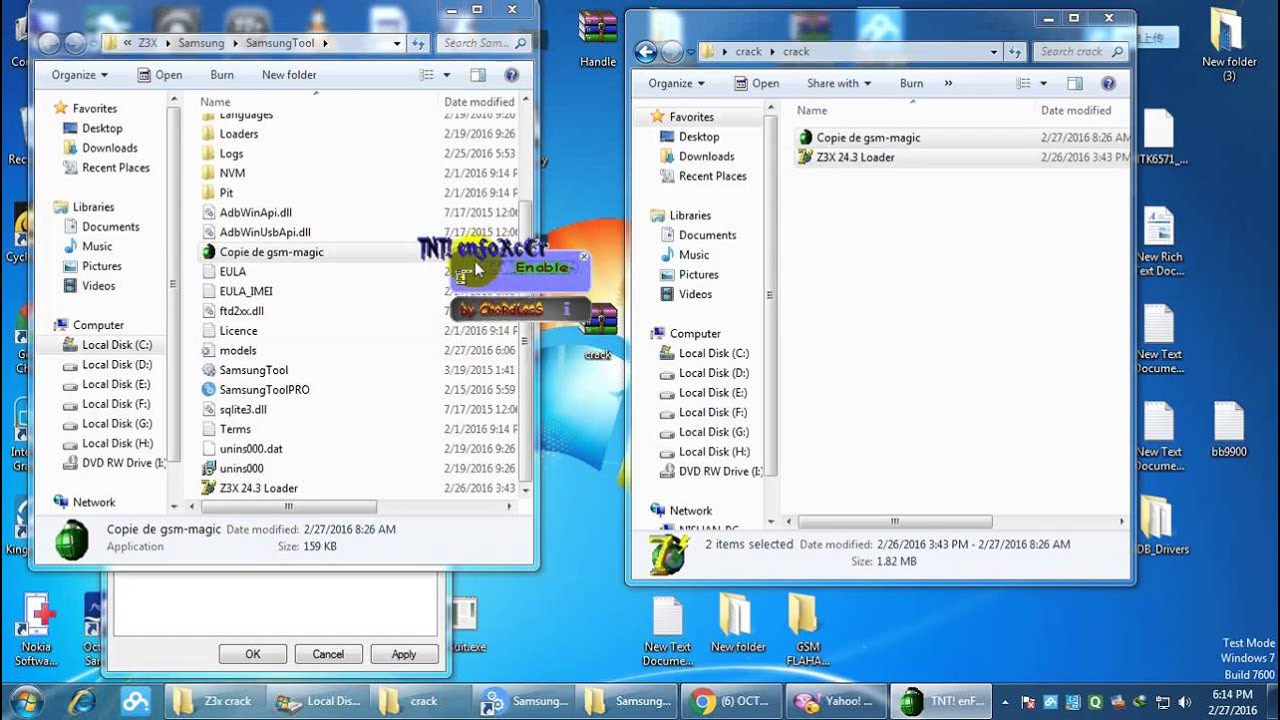Viewport: 1280px width, 720px height.
Task: Click the Enable button on TNT enforcer
Action: pos(541,268)
